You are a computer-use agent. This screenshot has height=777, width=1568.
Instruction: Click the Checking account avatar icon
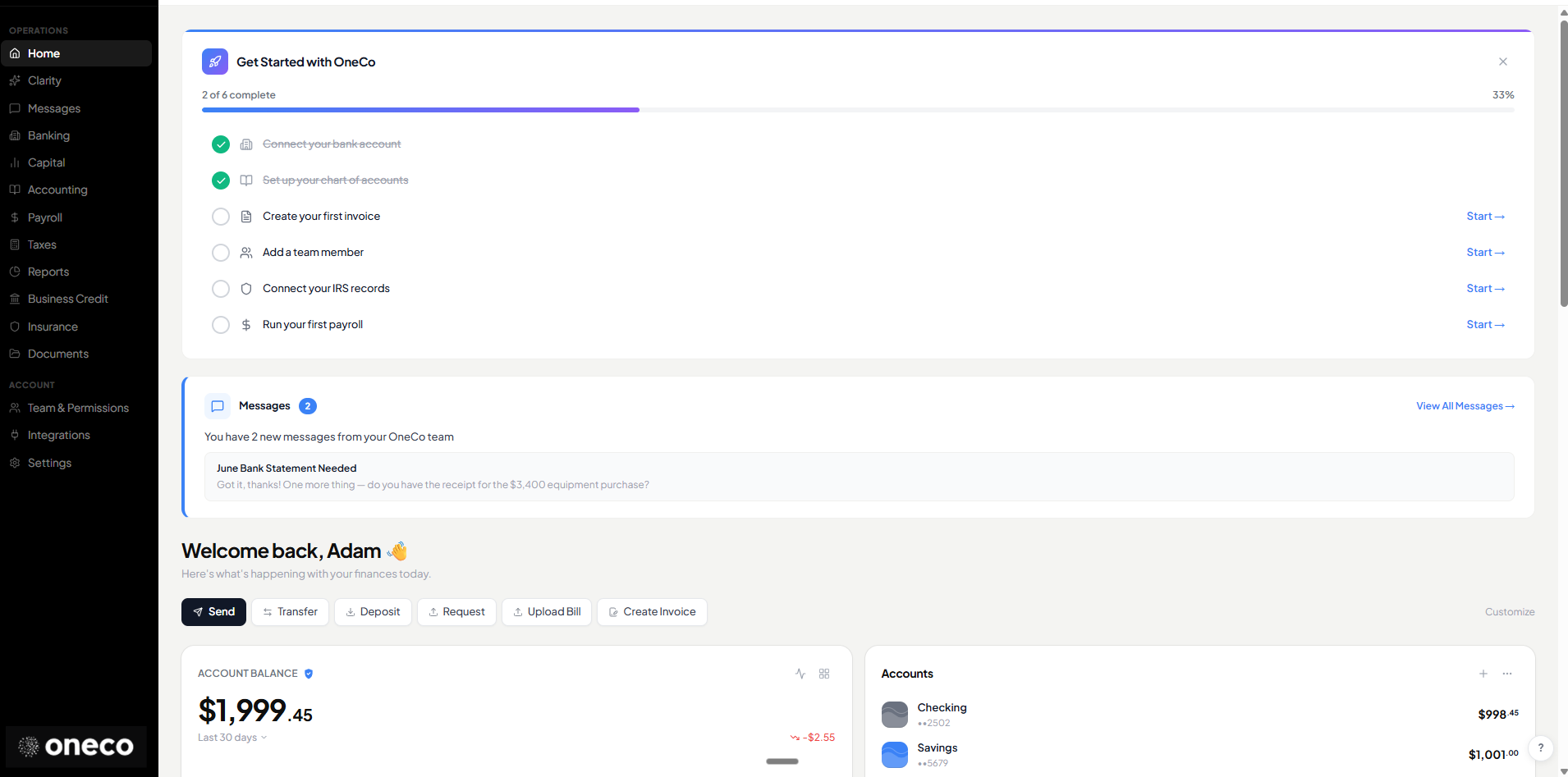pyautogui.click(x=894, y=715)
